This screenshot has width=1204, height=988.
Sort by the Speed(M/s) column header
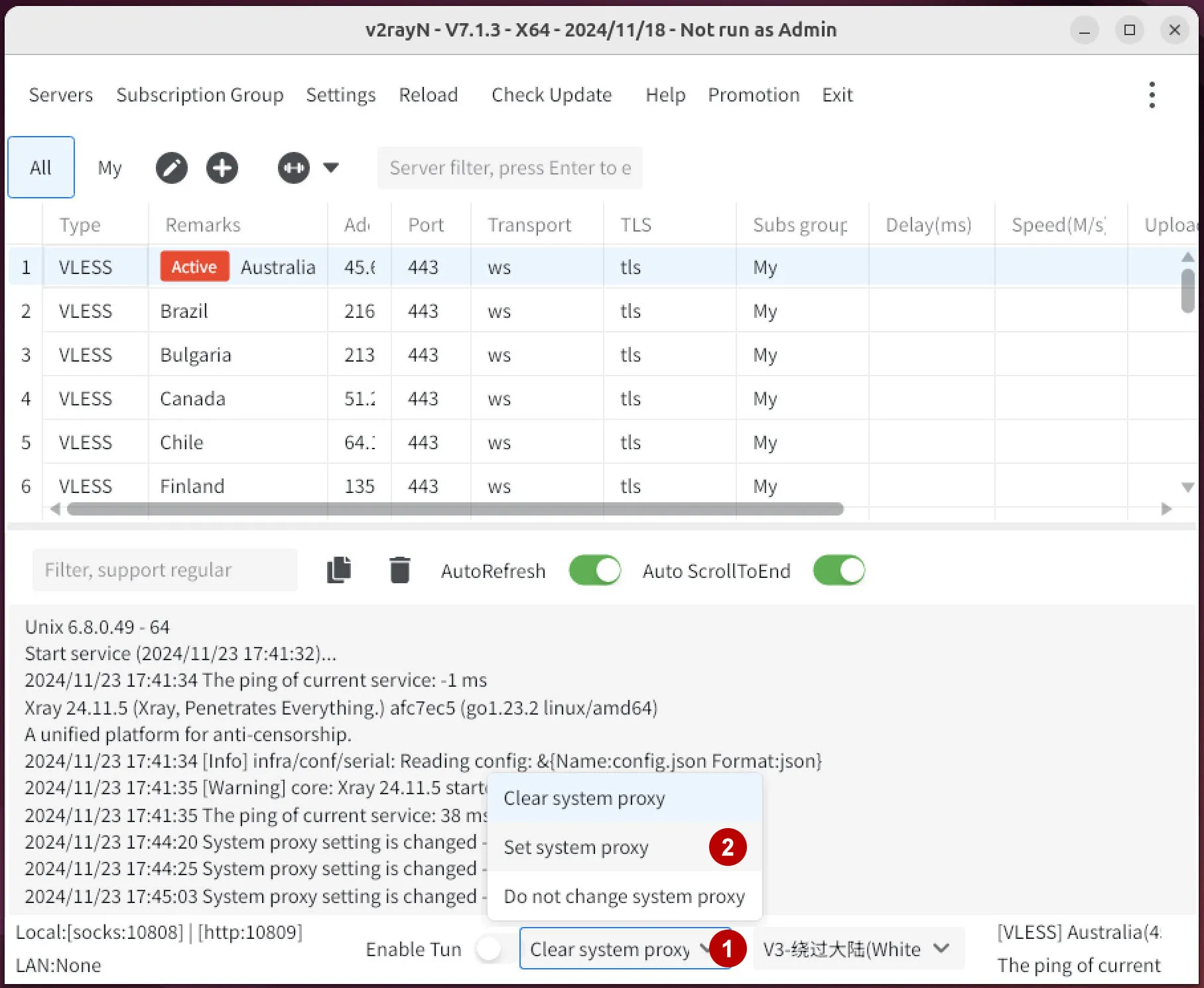click(x=1061, y=225)
